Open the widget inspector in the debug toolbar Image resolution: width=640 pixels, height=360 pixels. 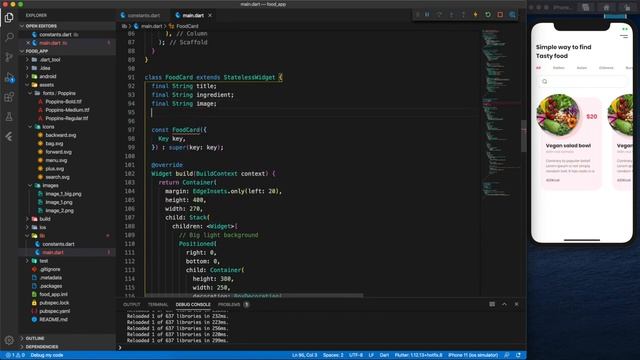(x=512, y=15)
